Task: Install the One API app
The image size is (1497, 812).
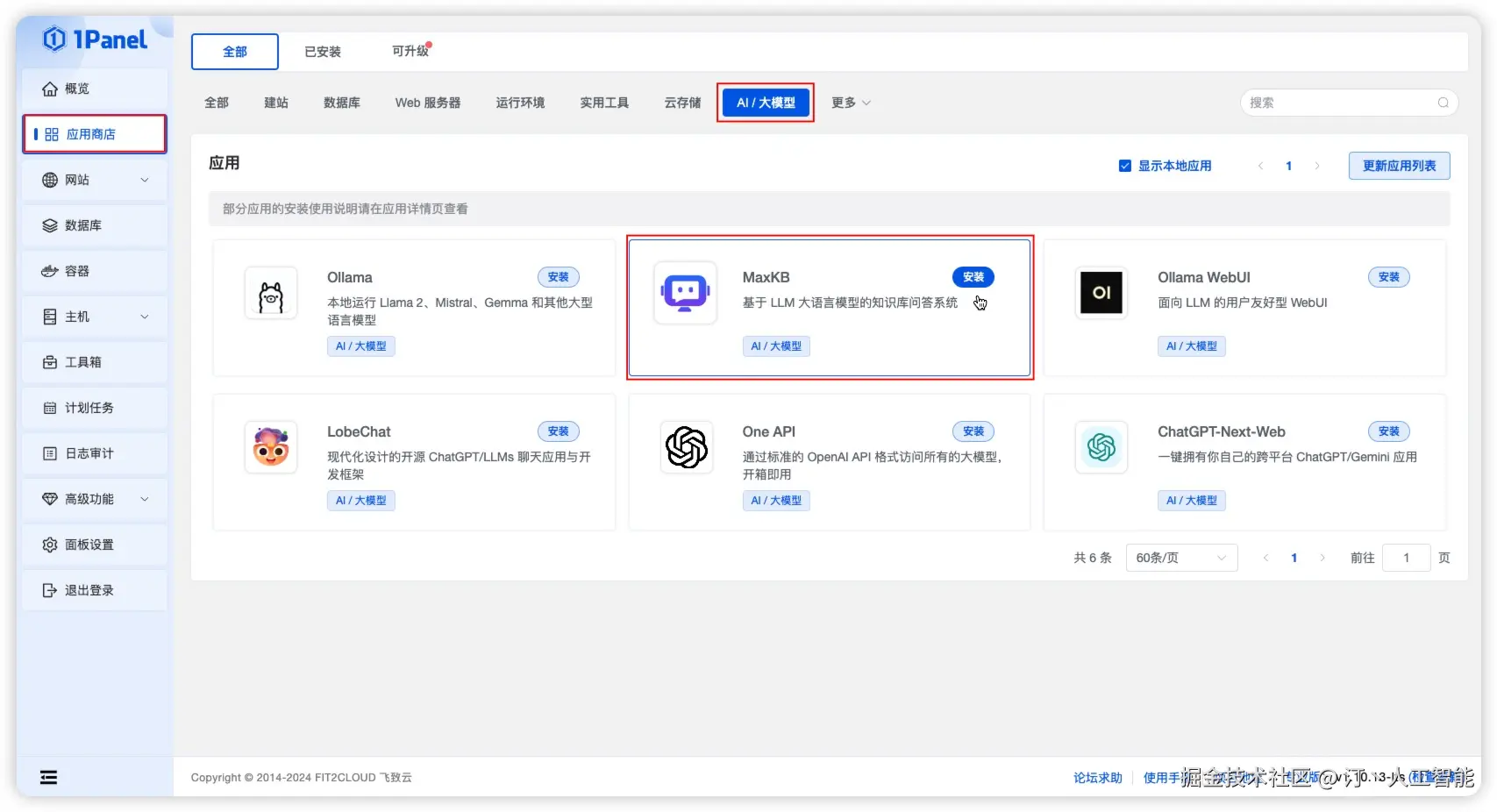Action: [973, 431]
